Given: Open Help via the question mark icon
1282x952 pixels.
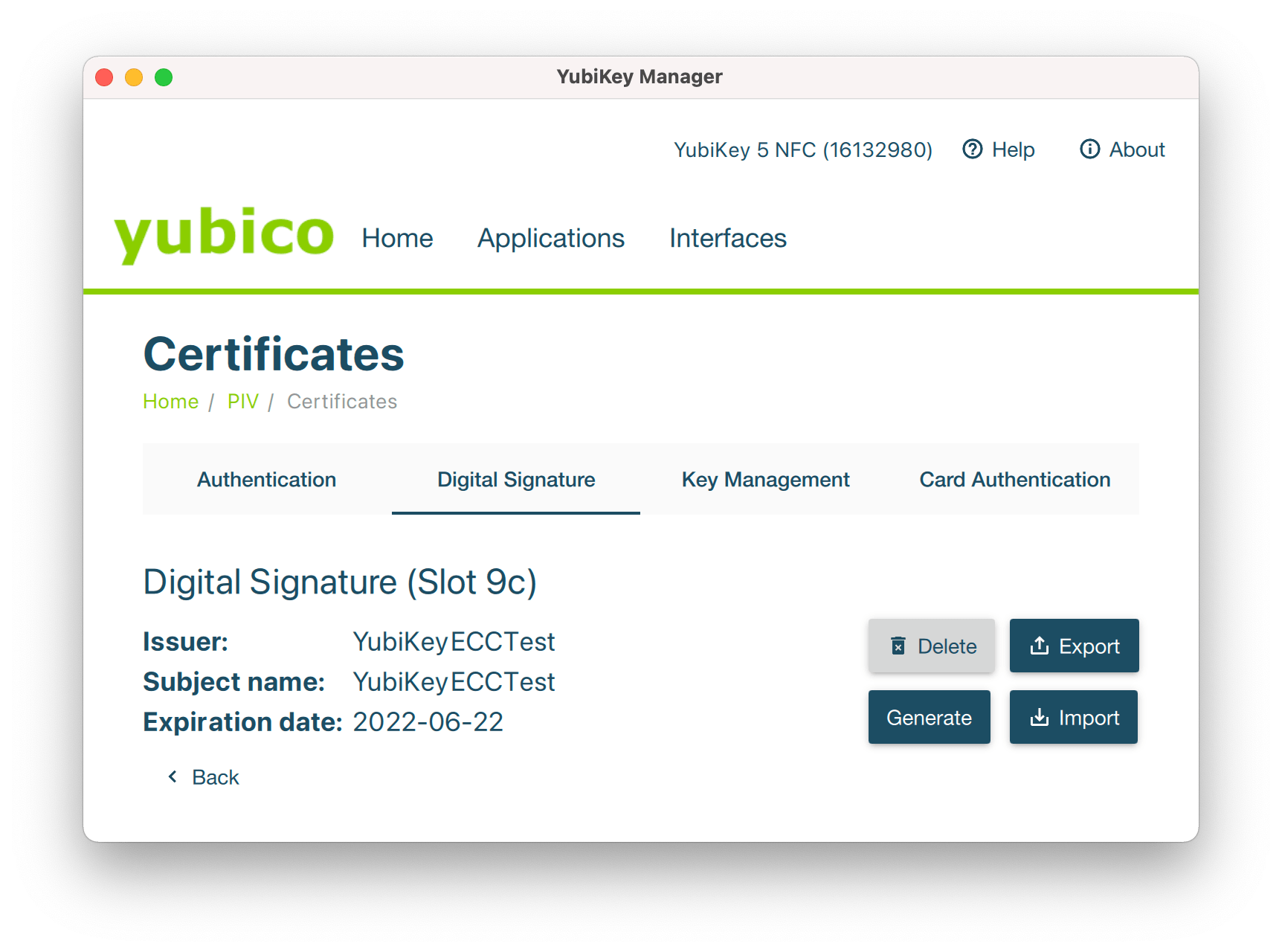Looking at the screenshot, I should pos(973,149).
